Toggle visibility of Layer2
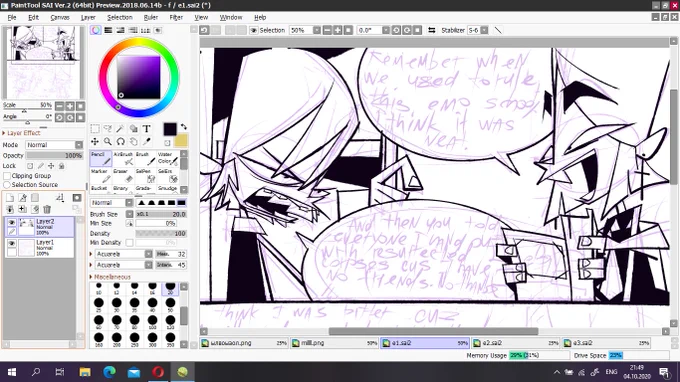The image size is (680, 382). [x=12, y=222]
